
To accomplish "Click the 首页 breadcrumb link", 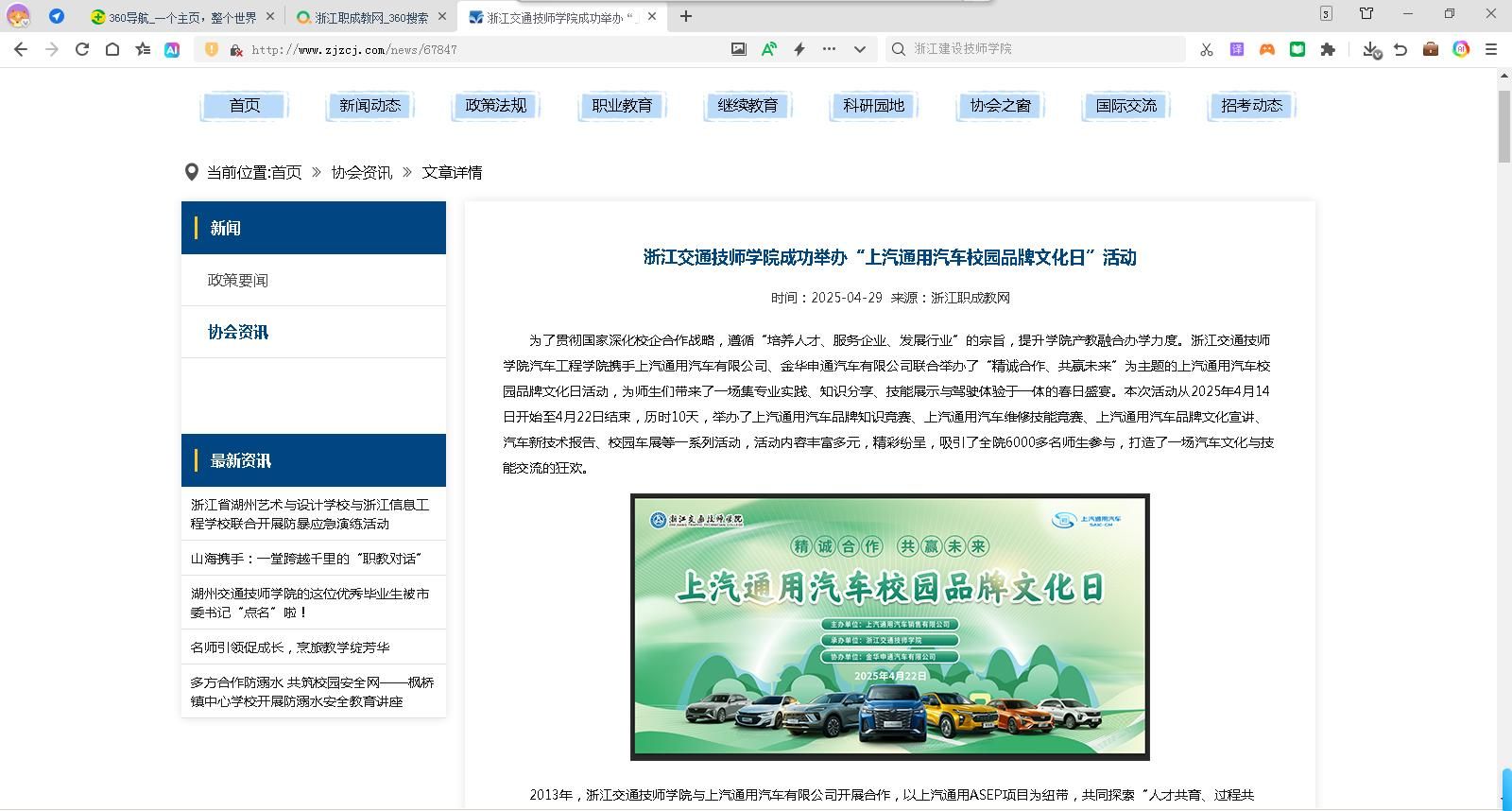I will (x=286, y=173).
